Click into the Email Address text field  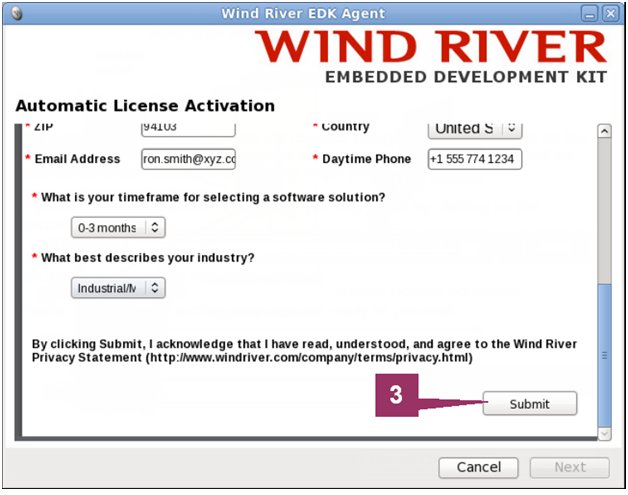click(x=188, y=159)
